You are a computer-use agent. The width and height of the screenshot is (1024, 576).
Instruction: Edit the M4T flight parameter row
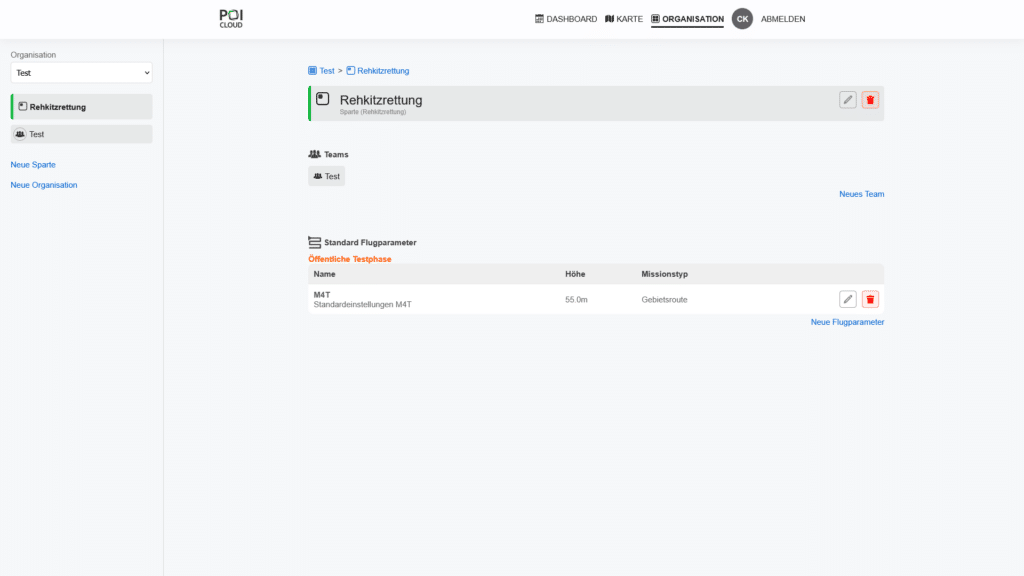click(x=848, y=299)
